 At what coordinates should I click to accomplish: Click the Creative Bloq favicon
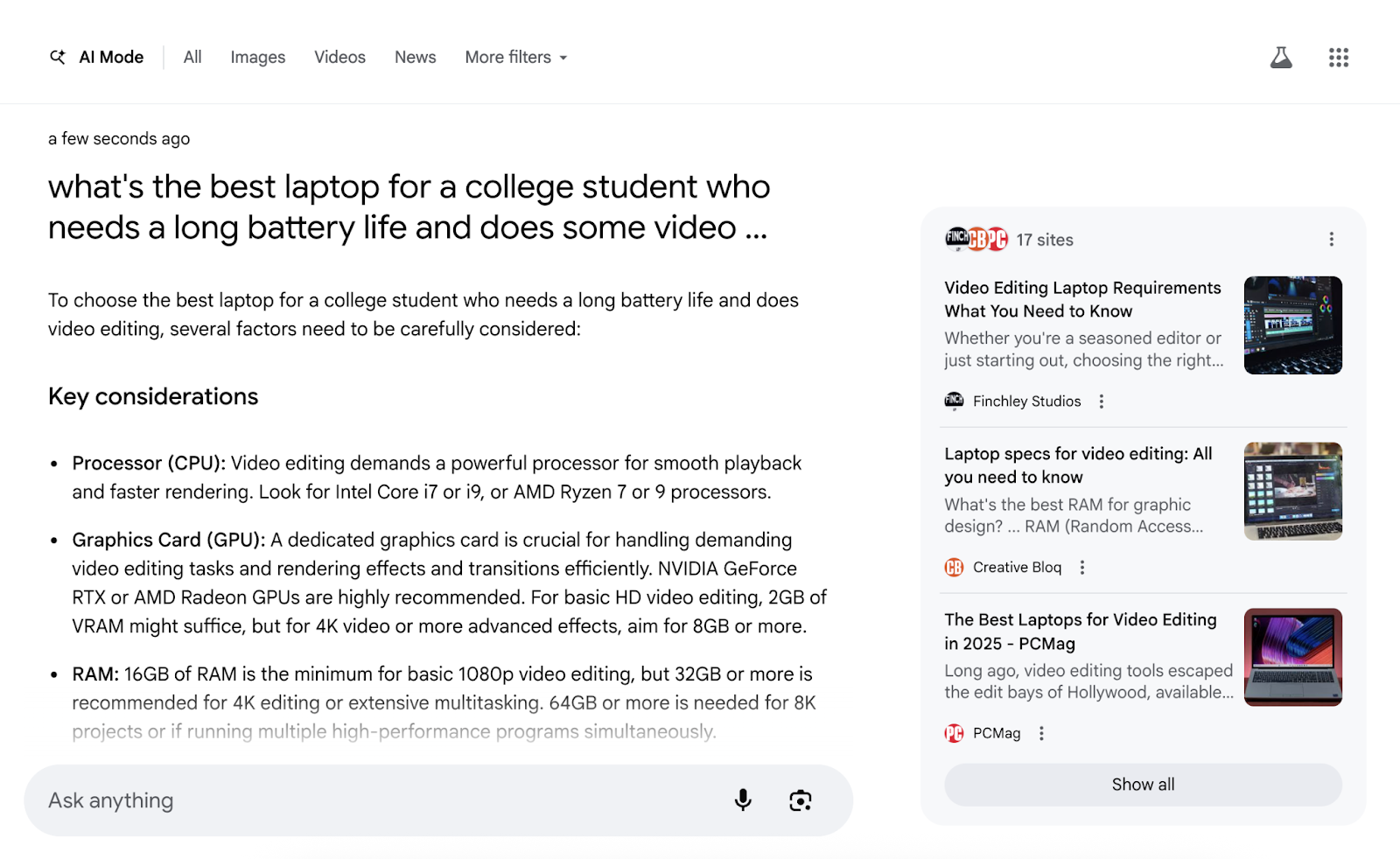954,567
